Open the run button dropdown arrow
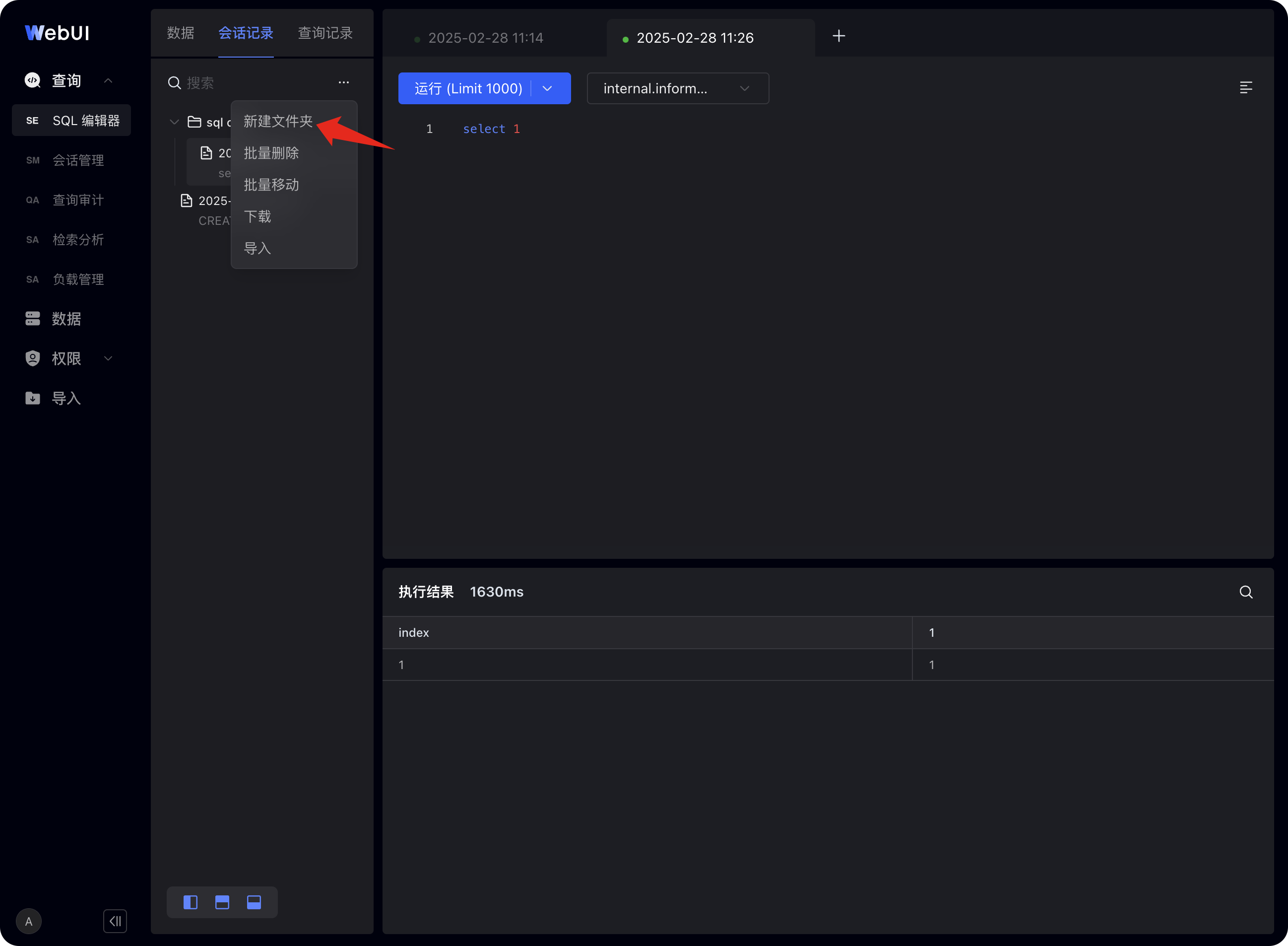The height and width of the screenshot is (946, 1288). point(547,88)
